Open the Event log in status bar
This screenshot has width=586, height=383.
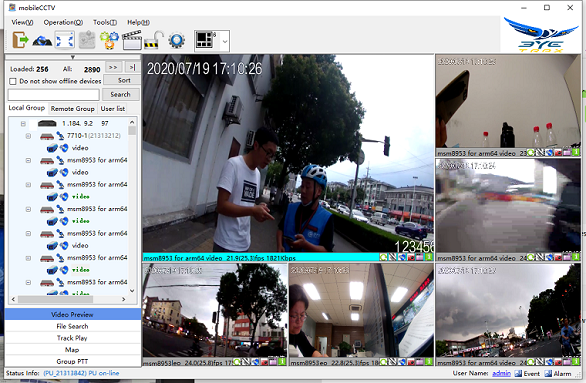tap(527, 373)
